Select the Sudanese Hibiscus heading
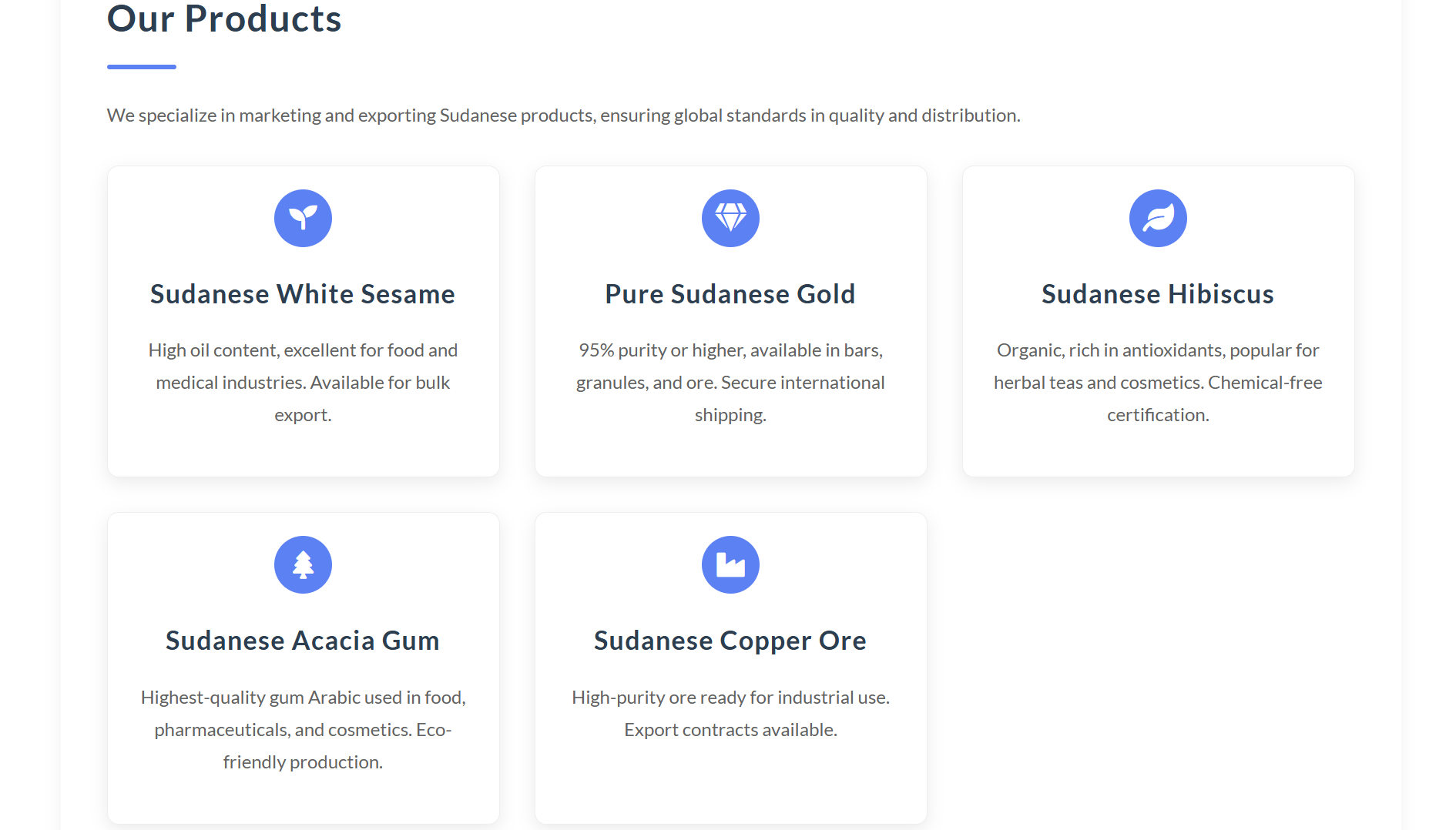This screenshot has height=830, width=1456. click(1158, 294)
